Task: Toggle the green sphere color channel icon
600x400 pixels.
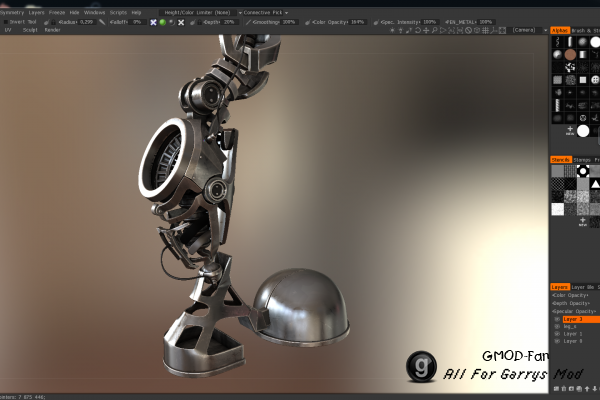Action: coord(163,22)
